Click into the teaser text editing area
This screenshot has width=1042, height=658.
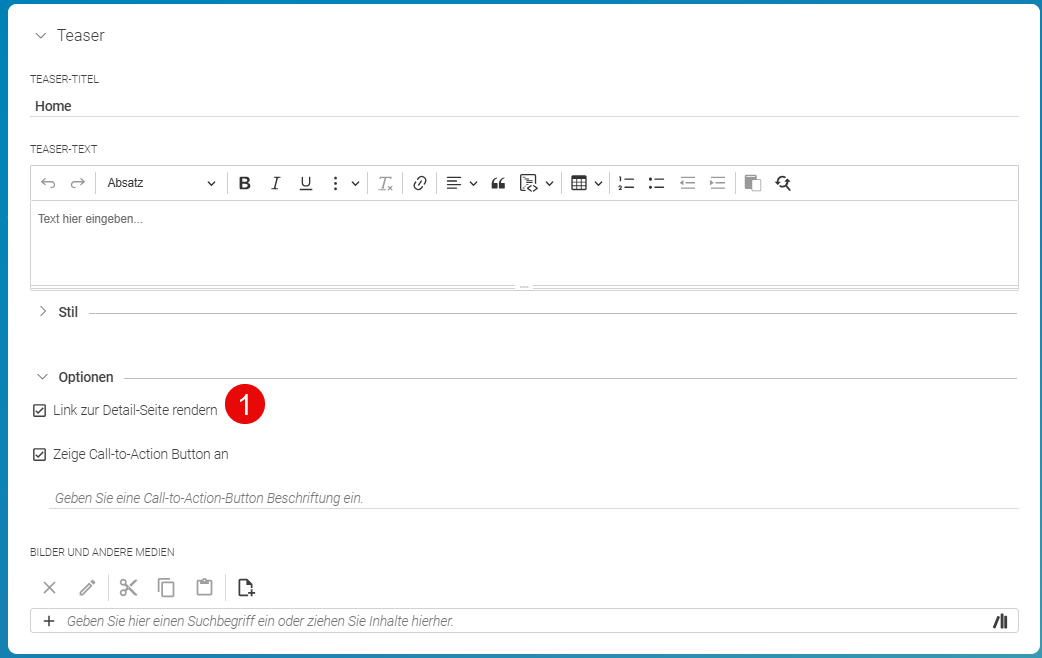coord(524,243)
